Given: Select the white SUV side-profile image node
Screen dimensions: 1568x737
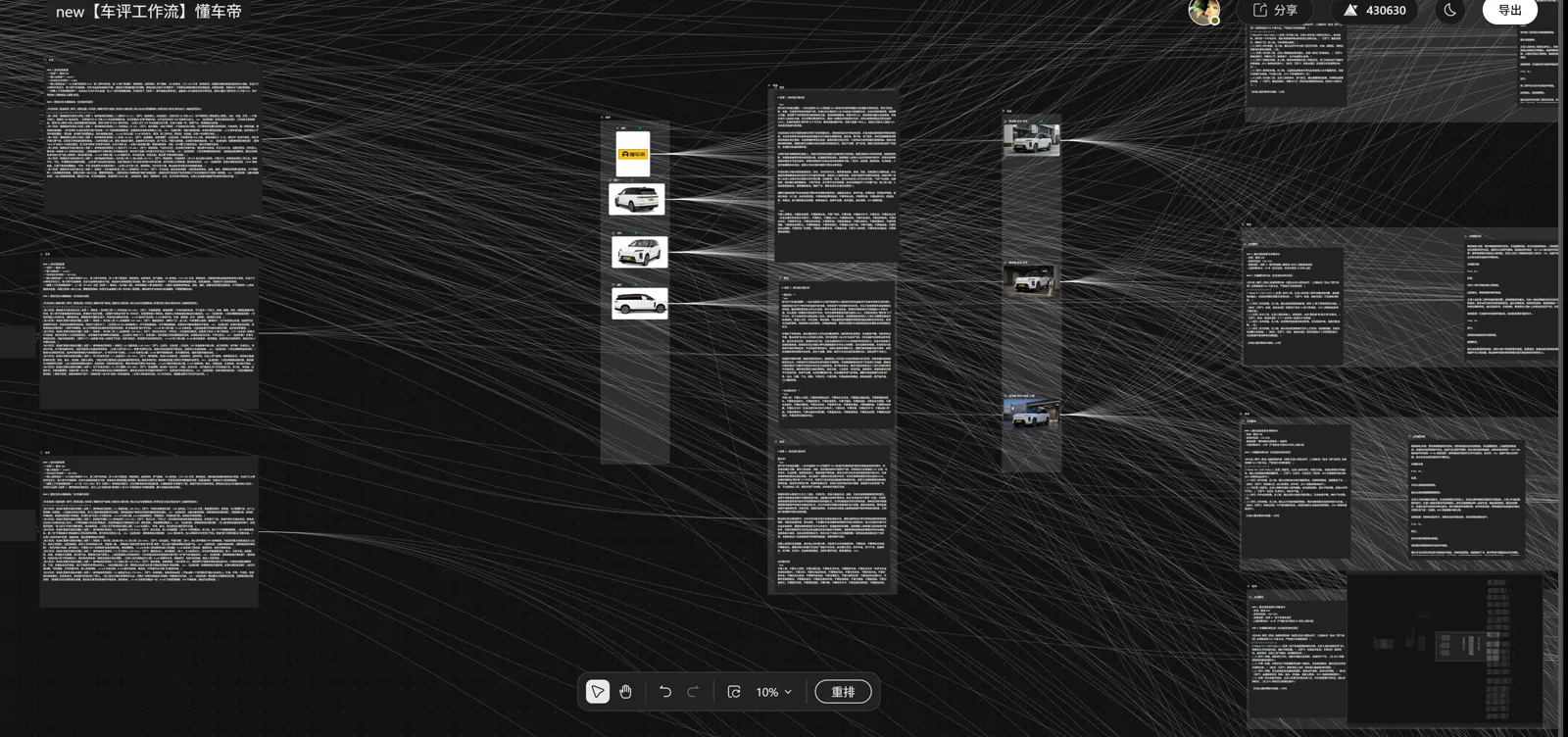Looking at the screenshot, I should pos(640,304).
